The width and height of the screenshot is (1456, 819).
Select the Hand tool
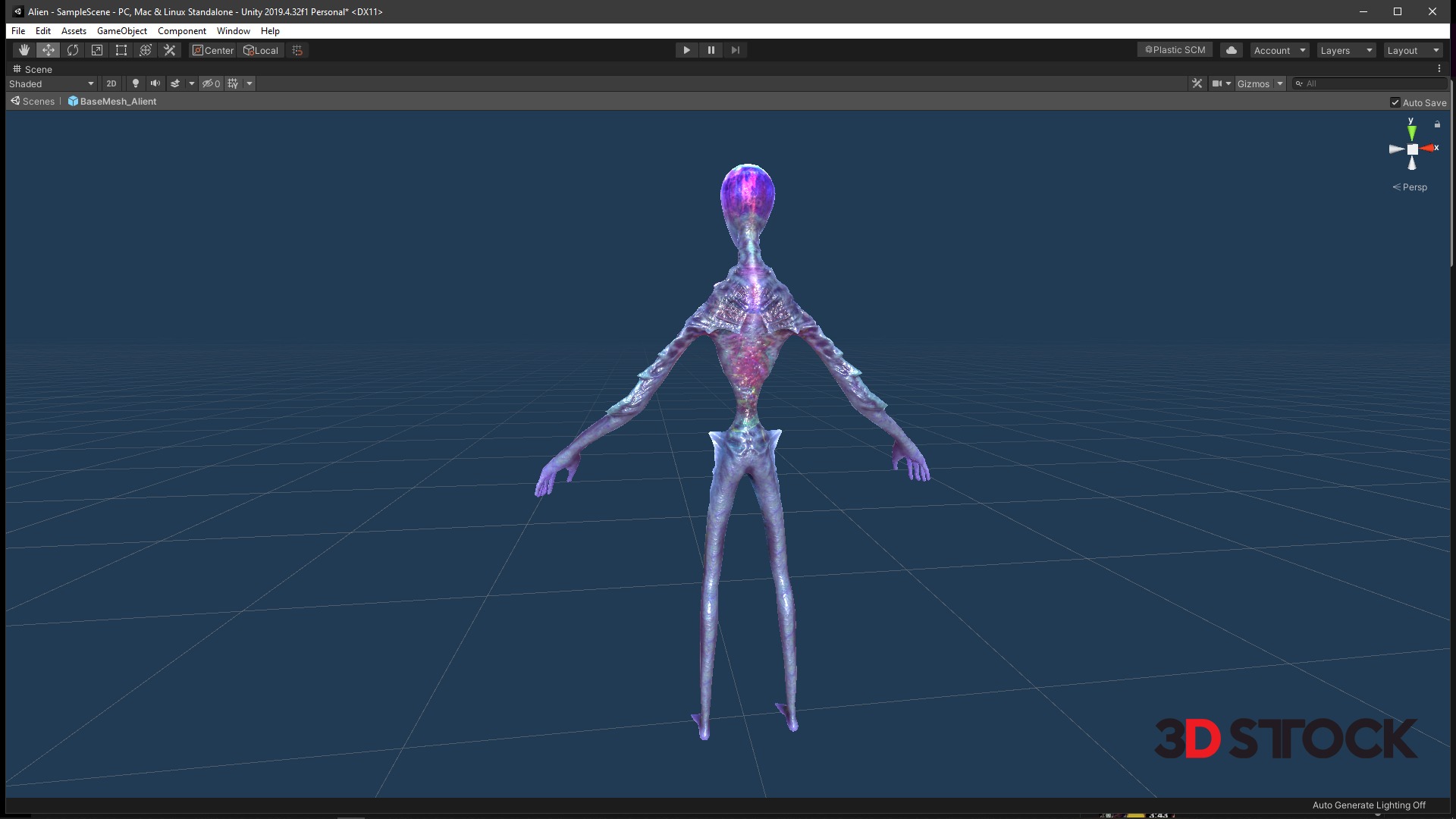pos(24,50)
